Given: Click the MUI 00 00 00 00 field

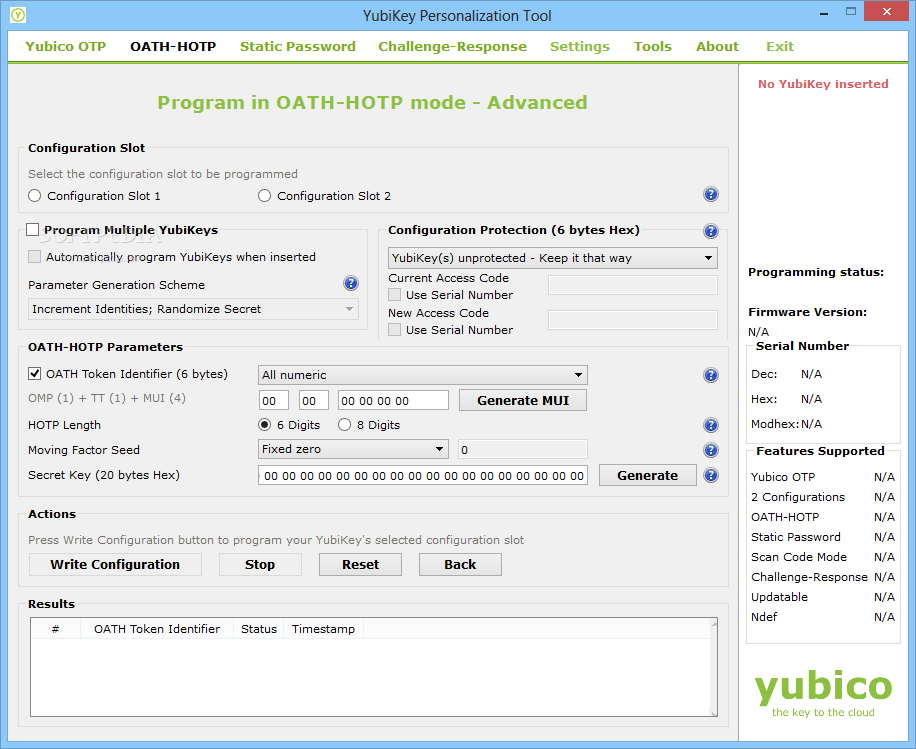Looking at the screenshot, I should point(393,401).
